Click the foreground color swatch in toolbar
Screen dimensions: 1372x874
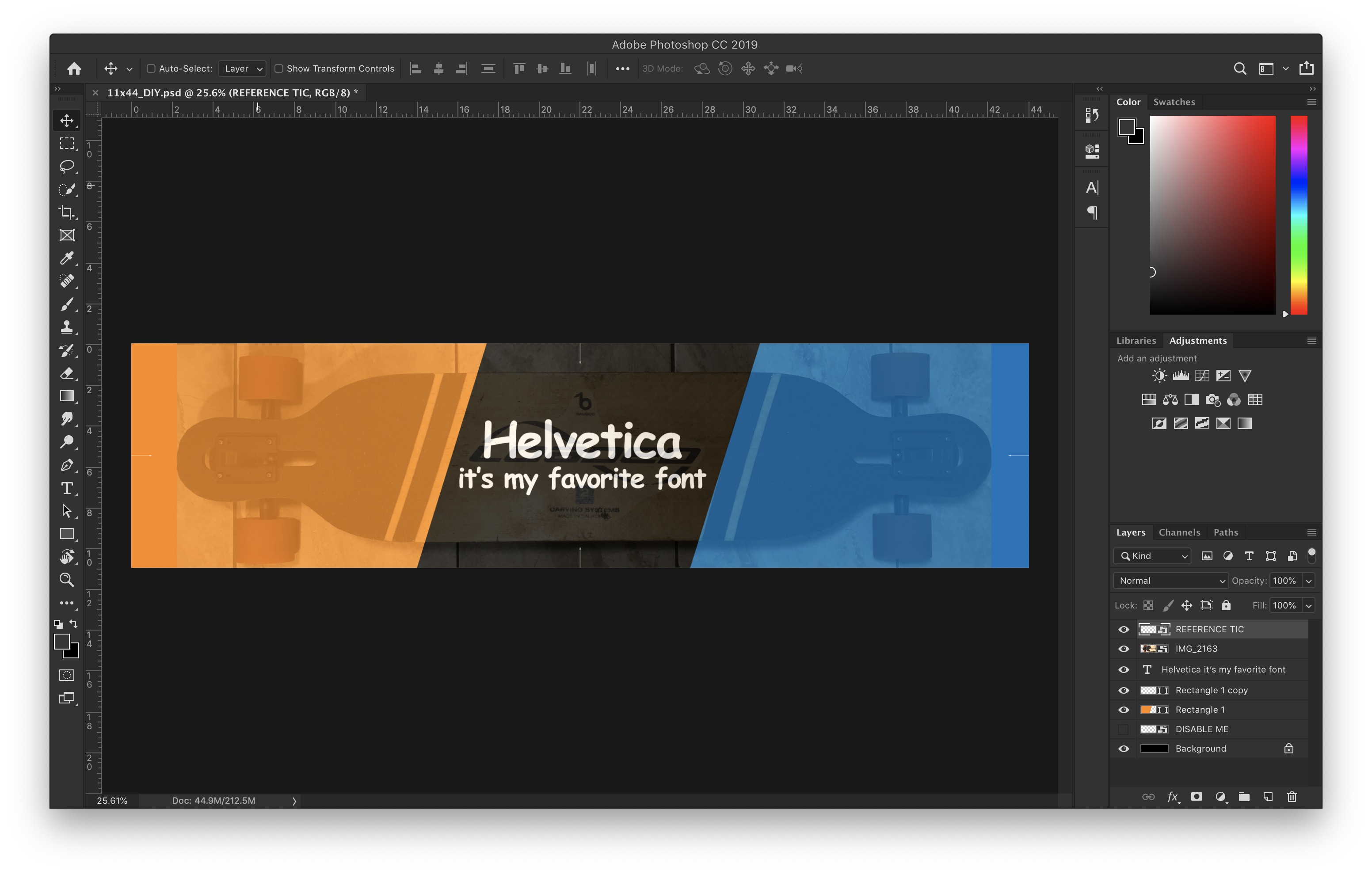pyautogui.click(x=62, y=642)
